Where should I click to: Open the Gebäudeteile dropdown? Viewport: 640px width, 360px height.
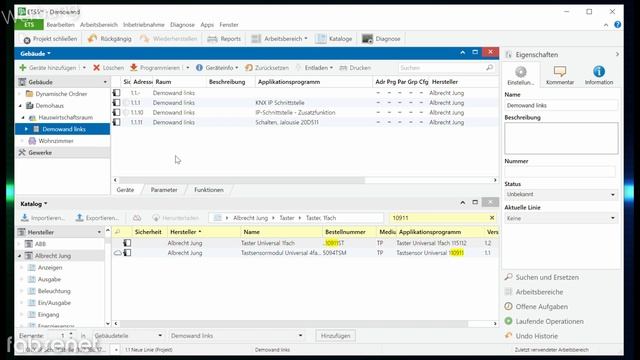[x=128, y=336]
